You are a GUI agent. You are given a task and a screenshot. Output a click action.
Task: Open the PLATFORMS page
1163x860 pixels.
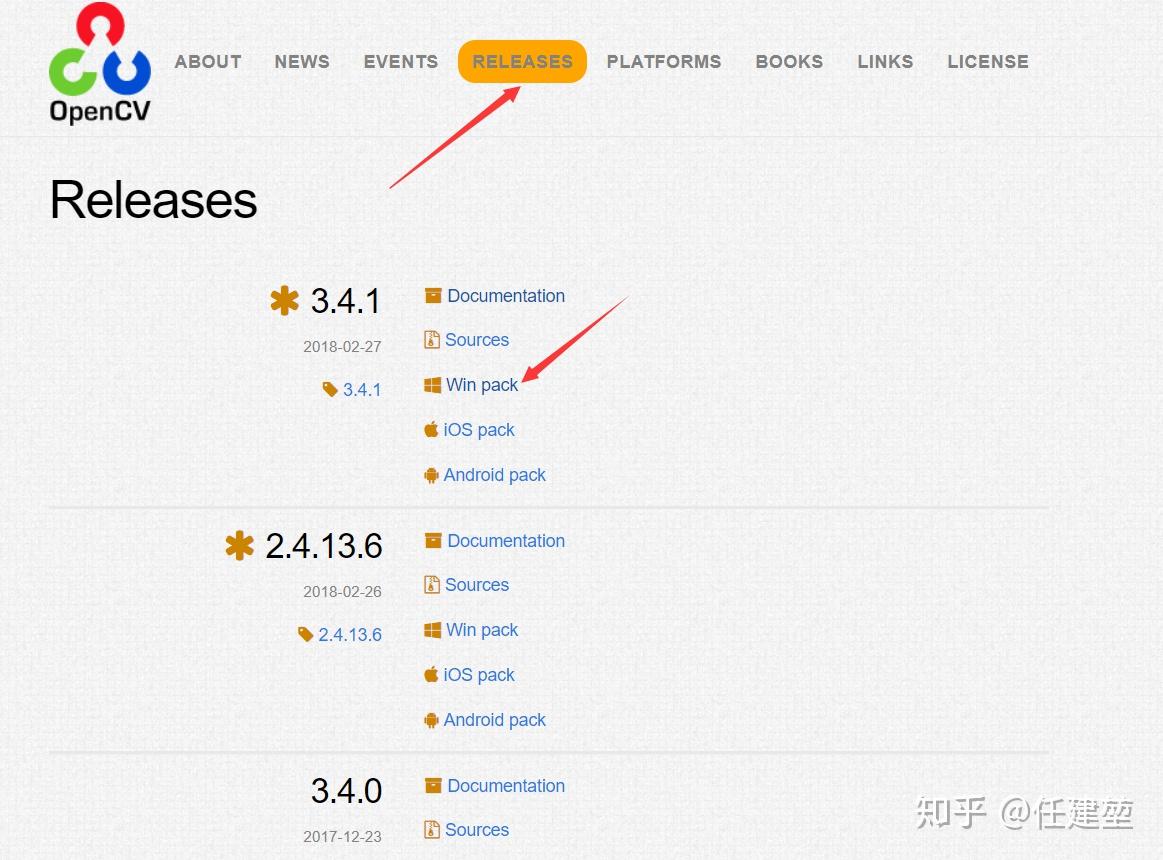(664, 62)
